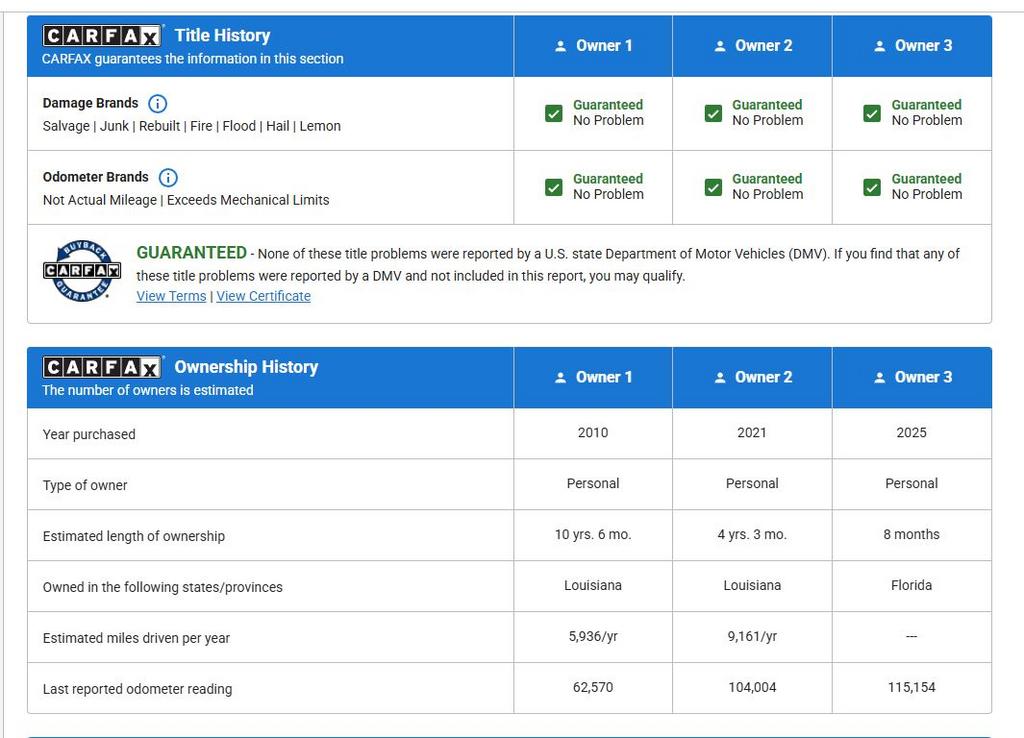Click Odometer Brands green check for Owner 2
The height and width of the screenshot is (738, 1024).
[713, 187]
